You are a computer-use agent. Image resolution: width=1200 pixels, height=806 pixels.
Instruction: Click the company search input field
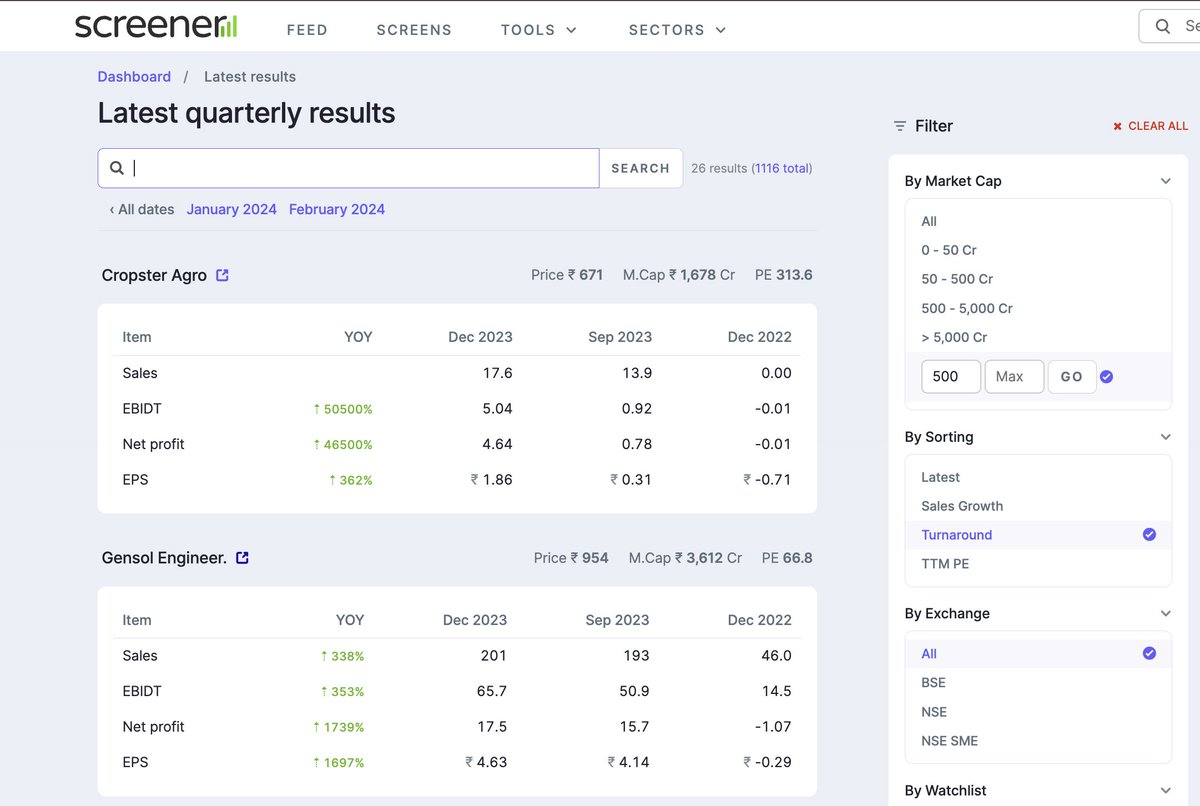[x=348, y=168]
